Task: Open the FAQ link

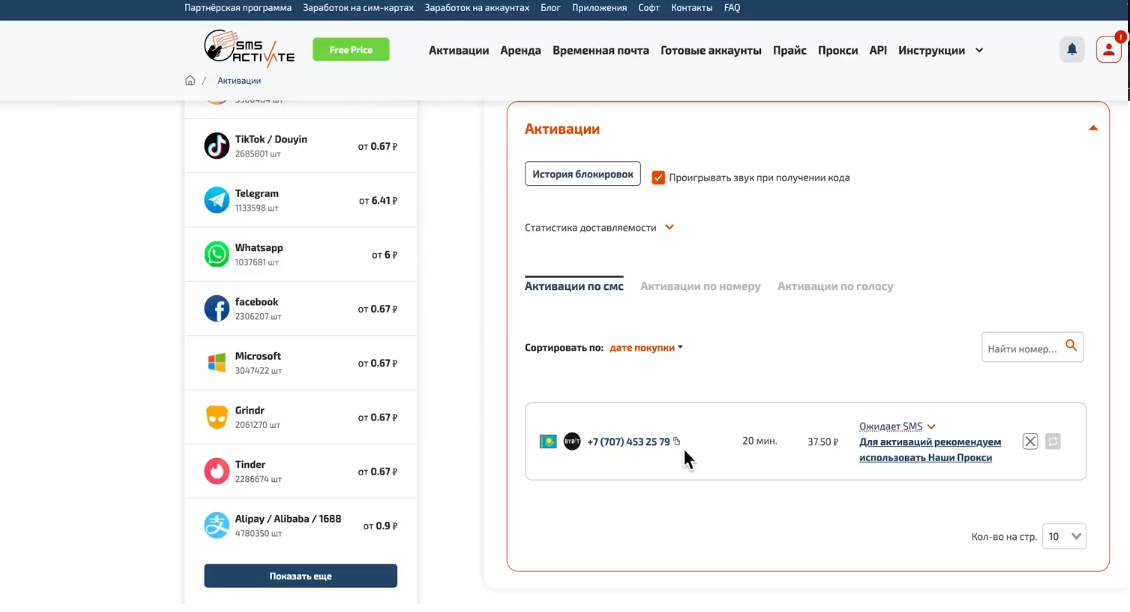Action: [x=731, y=8]
